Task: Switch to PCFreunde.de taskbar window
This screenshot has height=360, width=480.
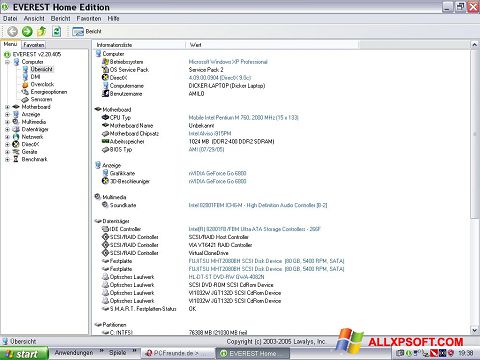Action: 178,353
